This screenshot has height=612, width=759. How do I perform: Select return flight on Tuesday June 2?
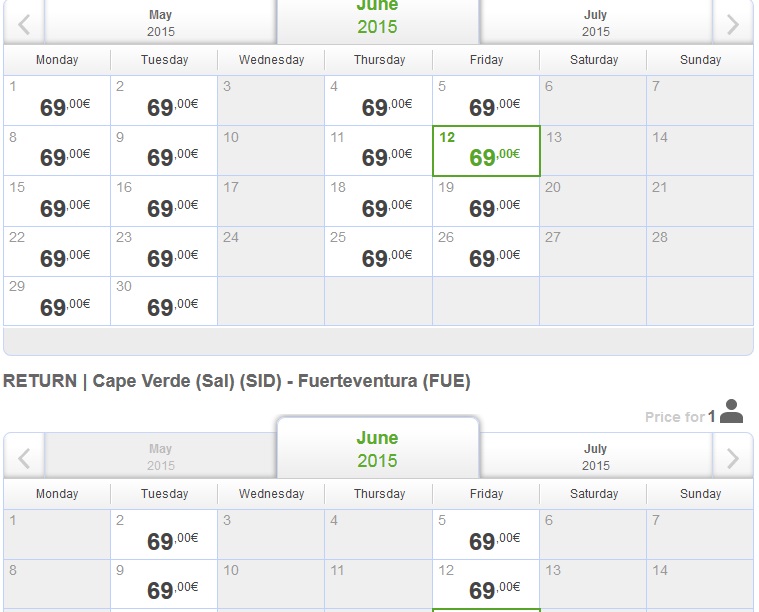164,535
